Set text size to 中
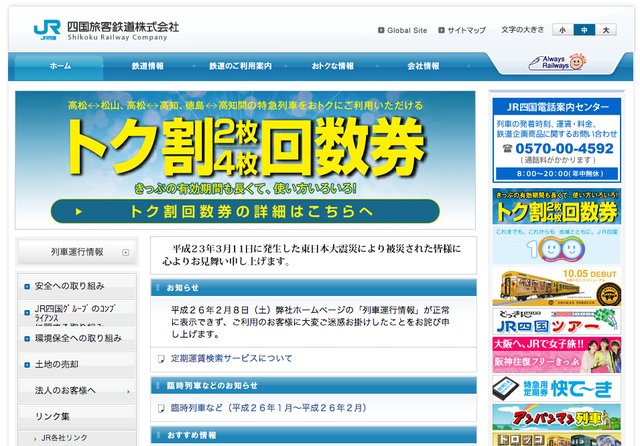640x446 pixels. (584, 30)
